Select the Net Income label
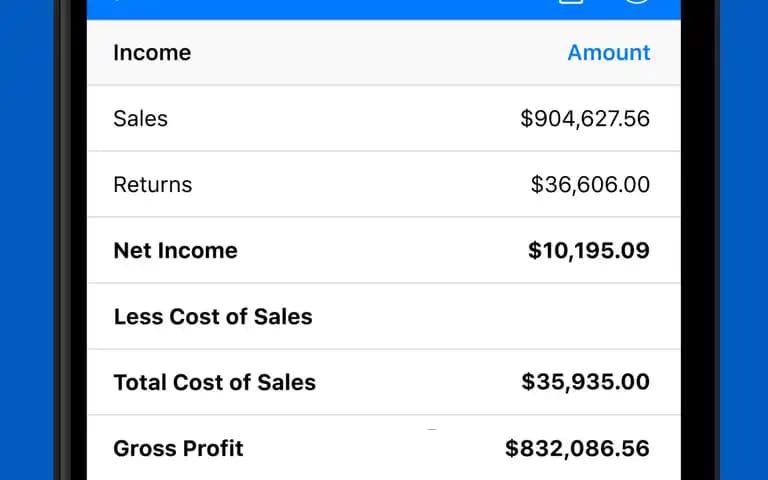Image resolution: width=768 pixels, height=480 pixels. tap(175, 250)
